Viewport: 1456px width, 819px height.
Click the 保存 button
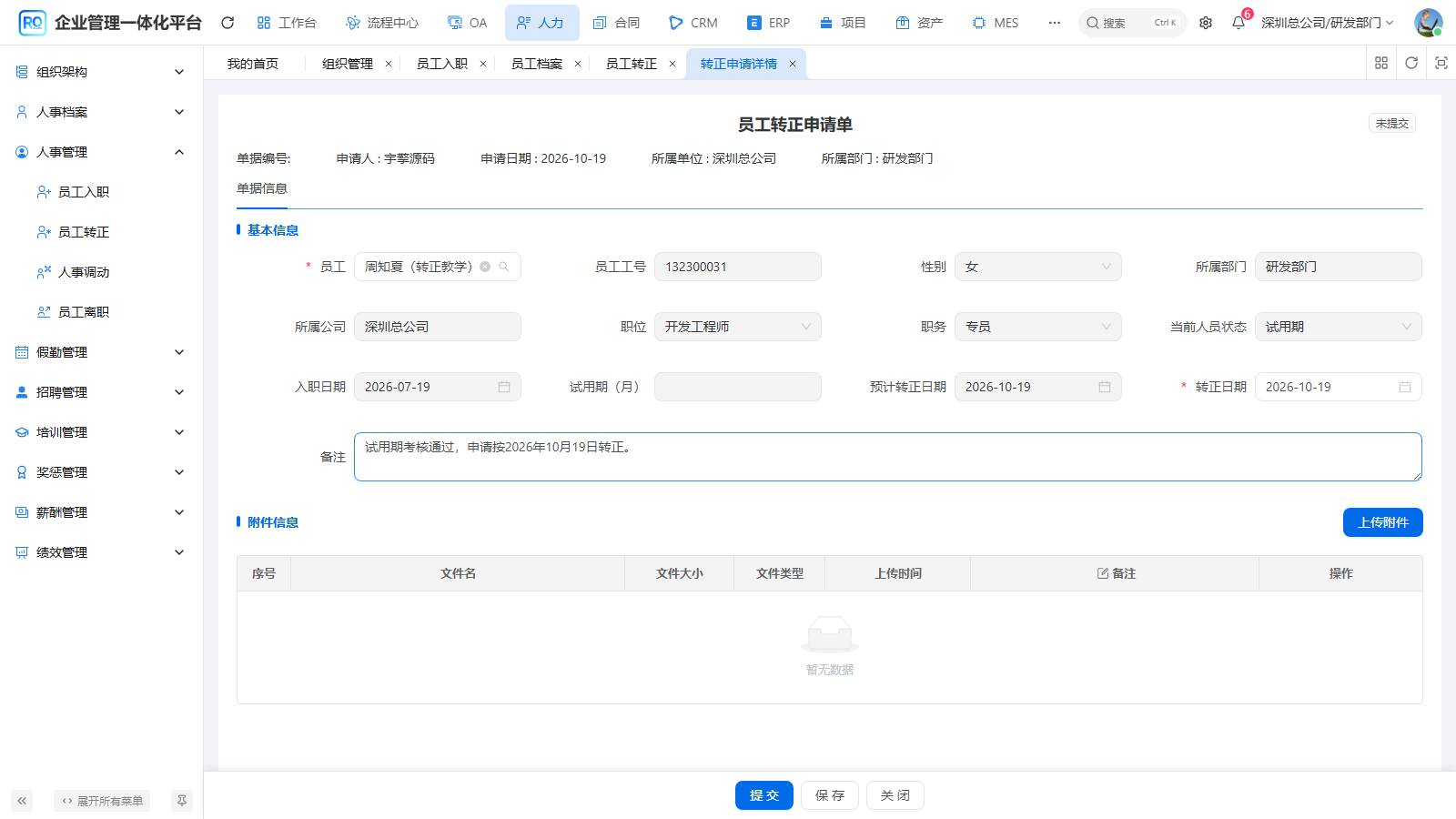(830, 795)
